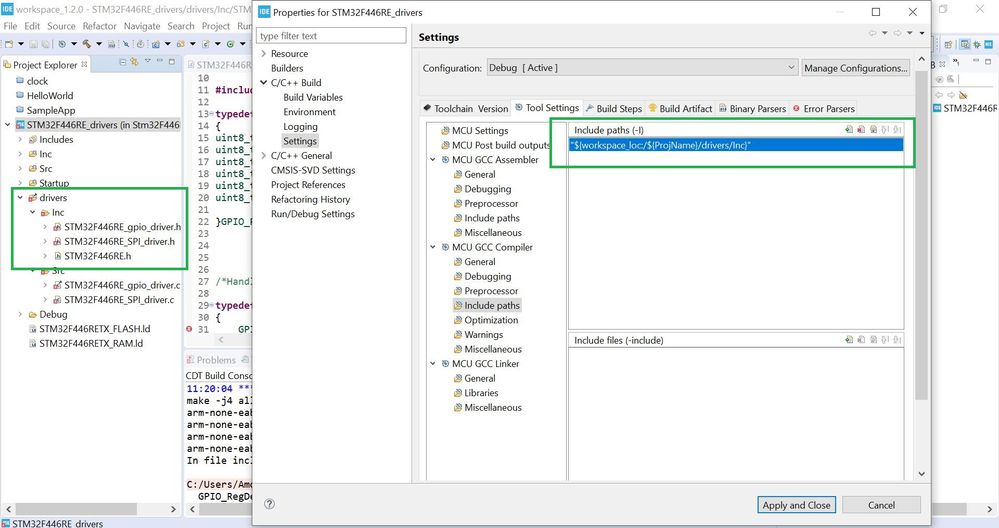The image size is (999, 528).
Task: Click the New file icon in main toolbar
Action: [x=9, y=44]
